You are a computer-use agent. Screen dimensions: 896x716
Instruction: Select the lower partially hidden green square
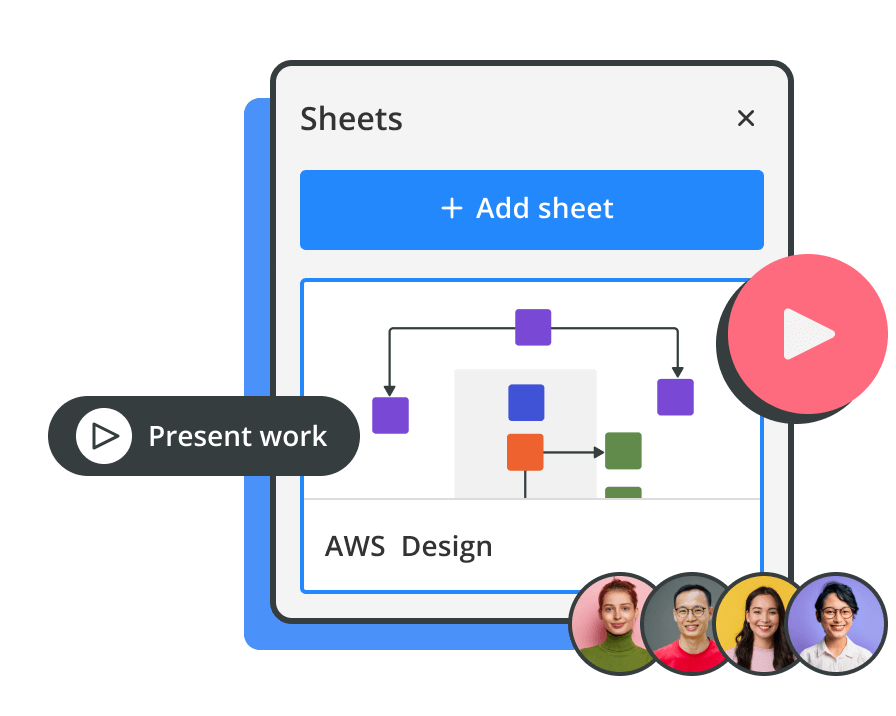[x=623, y=492]
